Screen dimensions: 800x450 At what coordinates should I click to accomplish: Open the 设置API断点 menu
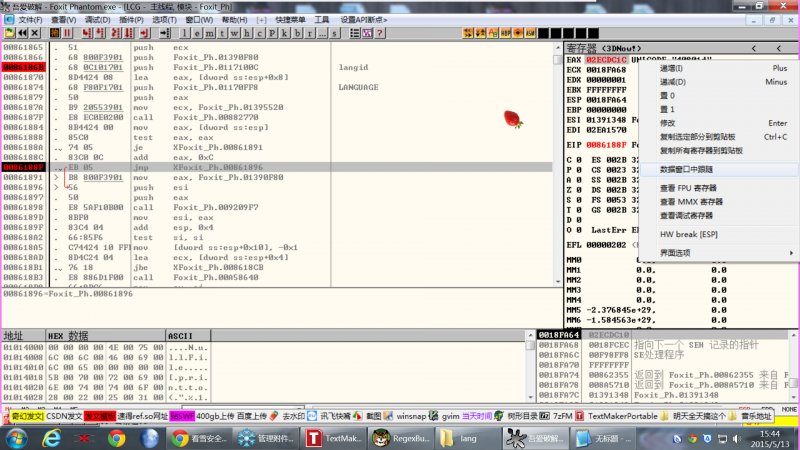coord(364,20)
